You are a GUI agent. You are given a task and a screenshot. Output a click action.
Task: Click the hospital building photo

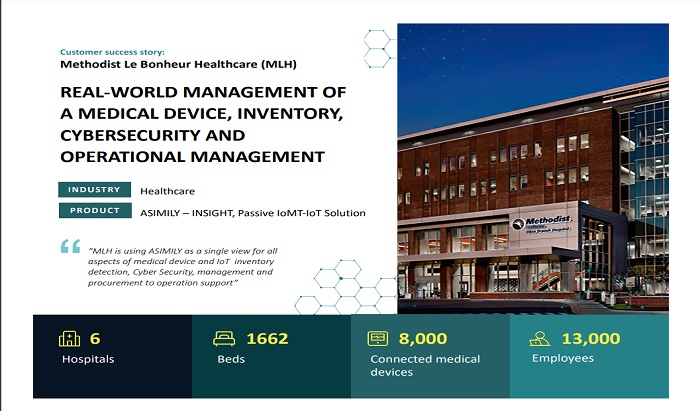pyautogui.click(x=533, y=168)
